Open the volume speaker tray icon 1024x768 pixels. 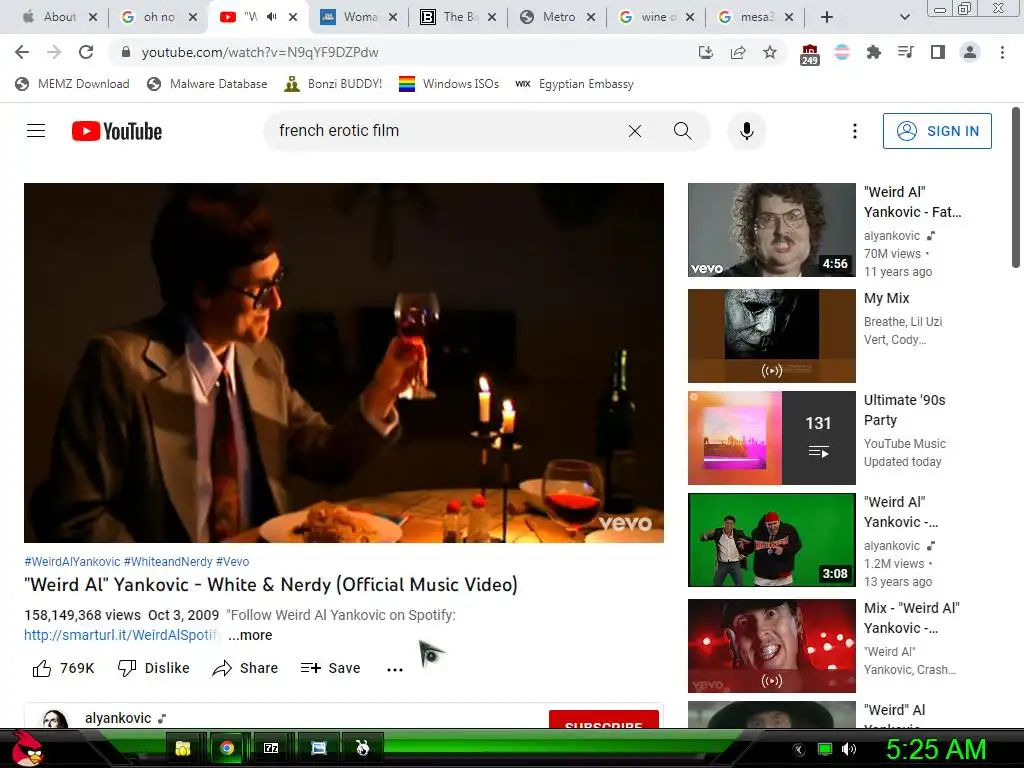pyautogui.click(x=848, y=749)
